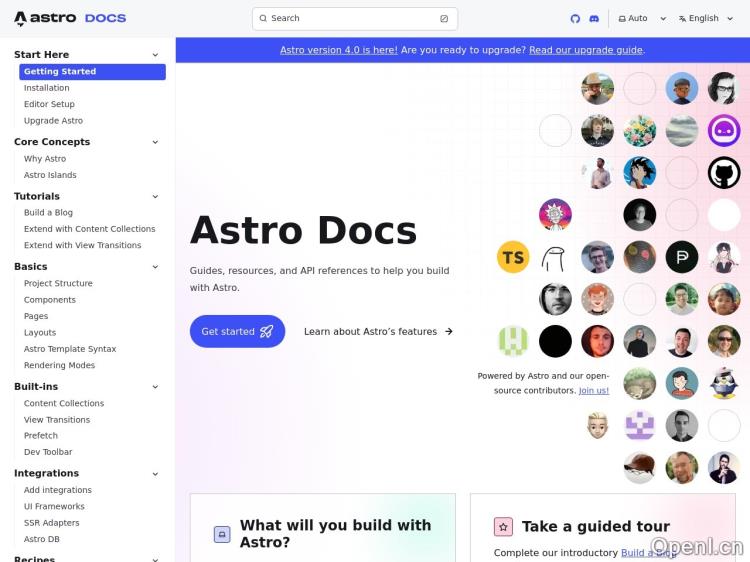Select Installation in the sidebar
750x562 pixels.
point(47,88)
